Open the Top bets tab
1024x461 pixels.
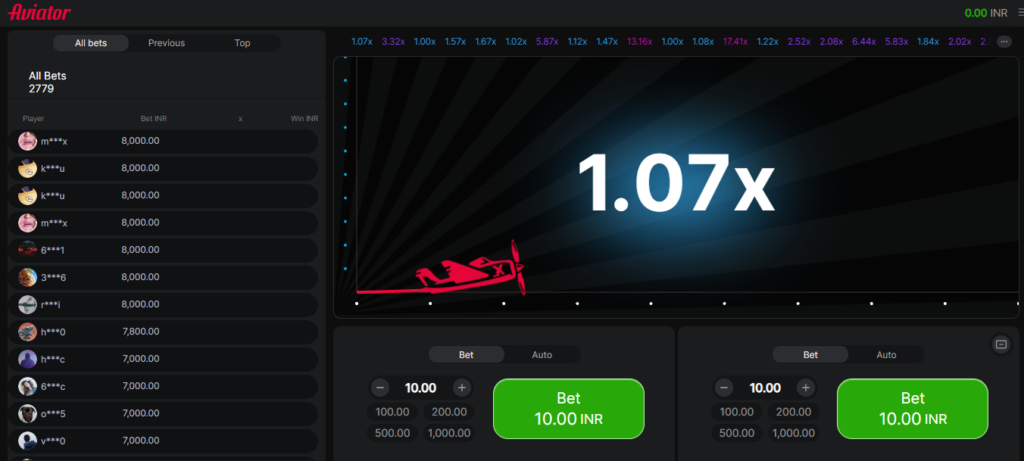(x=242, y=43)
